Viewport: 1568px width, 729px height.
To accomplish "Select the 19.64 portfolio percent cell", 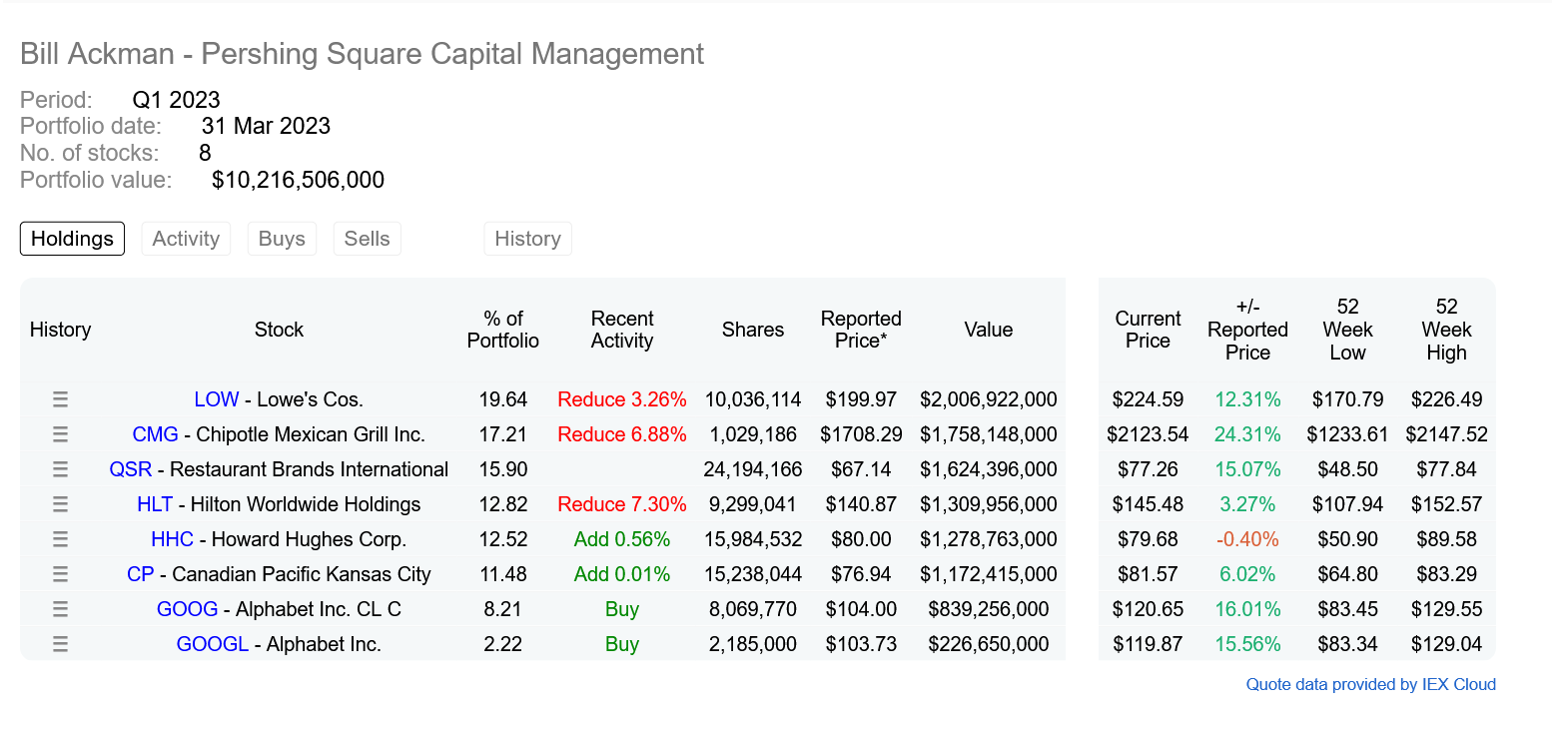I will pos(503,399).
